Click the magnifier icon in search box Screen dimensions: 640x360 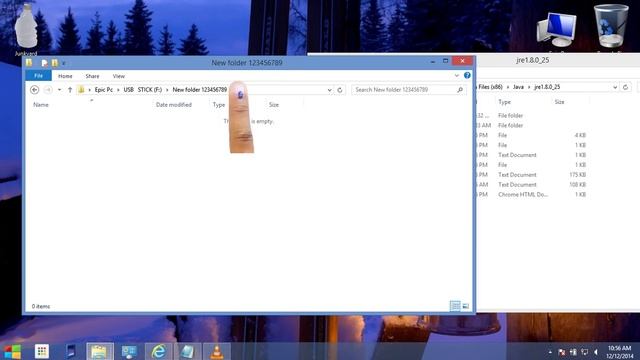460,90
